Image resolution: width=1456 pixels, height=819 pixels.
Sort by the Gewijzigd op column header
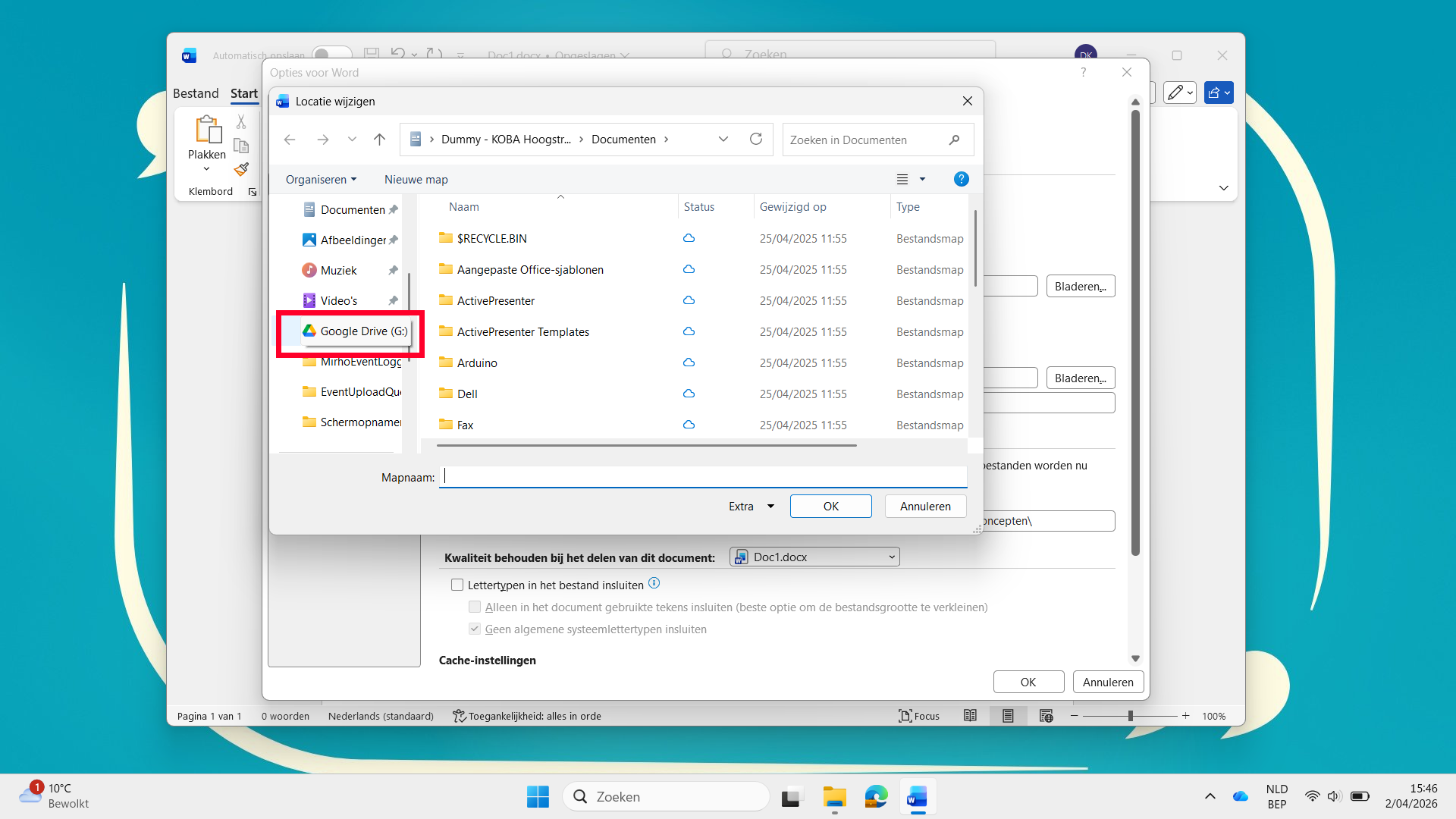pos(793,207)
